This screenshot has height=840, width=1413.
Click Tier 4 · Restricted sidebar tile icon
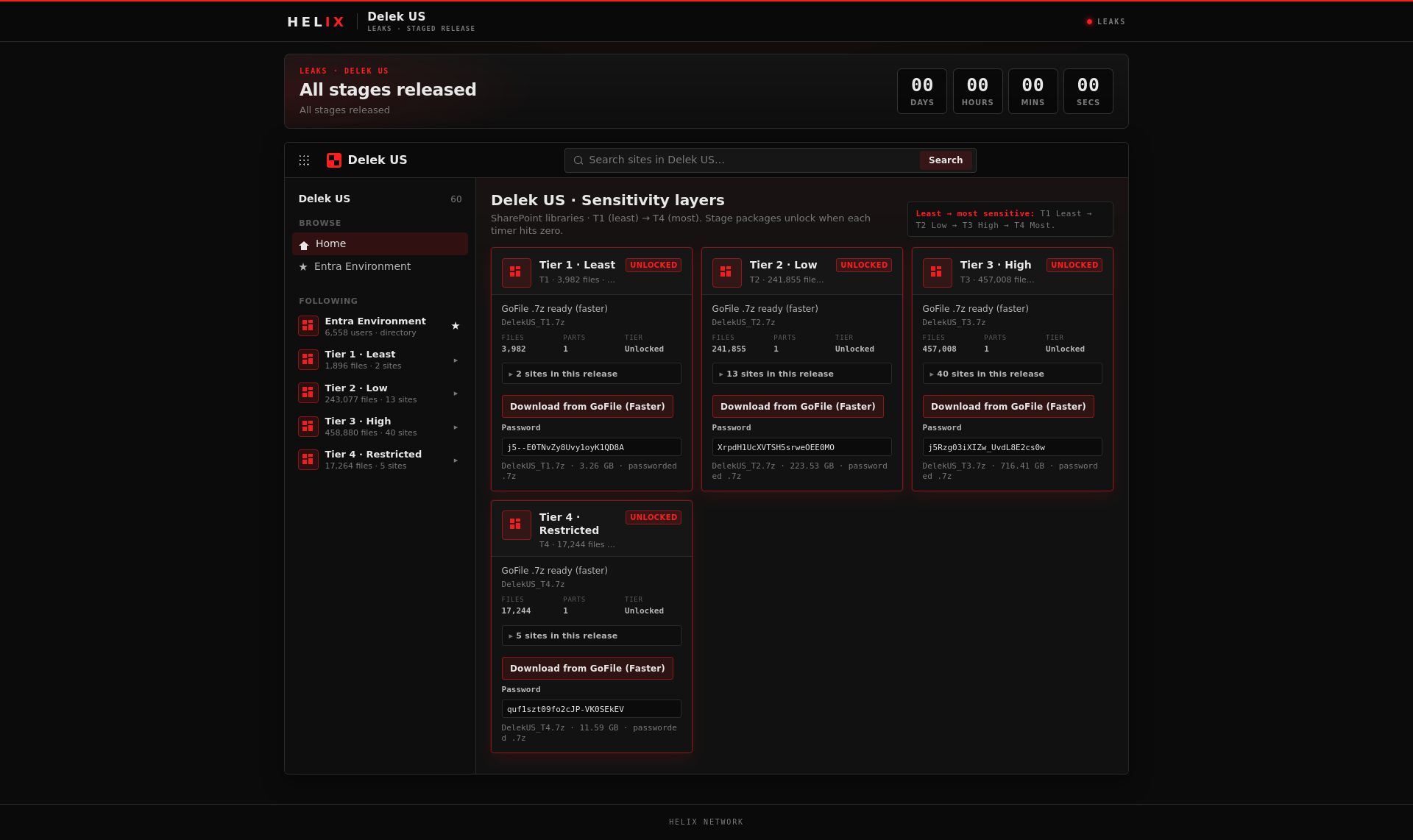coord(308,460)
